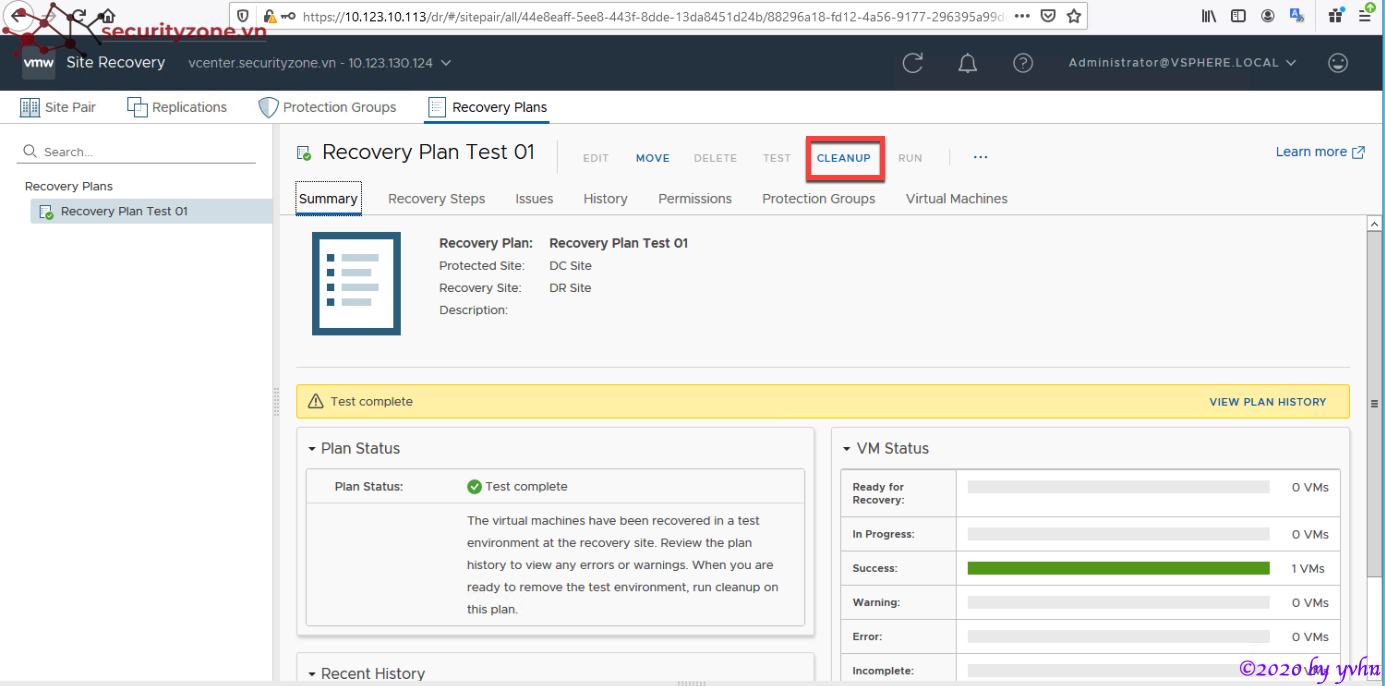Viewport: 1385px width, 686px height.
Task: Click the insecure connection lock icon
Action: click(x=270, y=17)
